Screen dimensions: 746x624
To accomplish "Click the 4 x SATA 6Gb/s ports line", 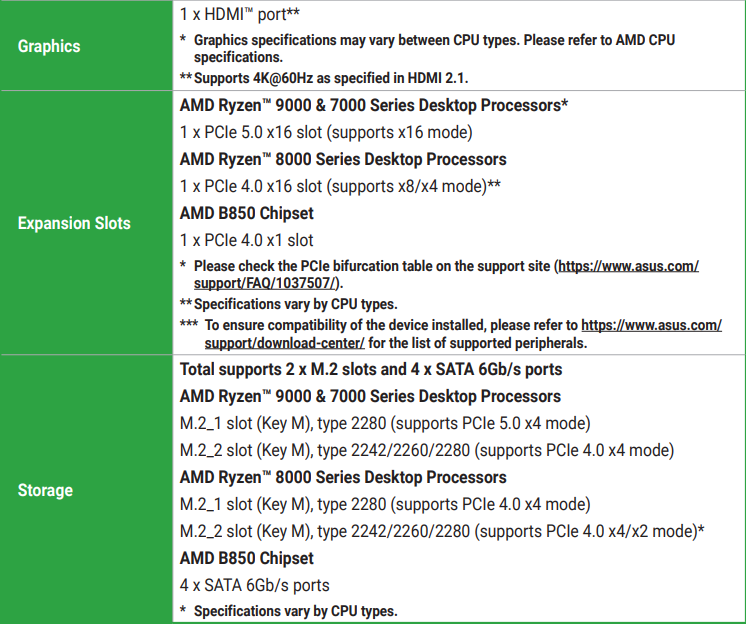I will (x=255, y=585).
